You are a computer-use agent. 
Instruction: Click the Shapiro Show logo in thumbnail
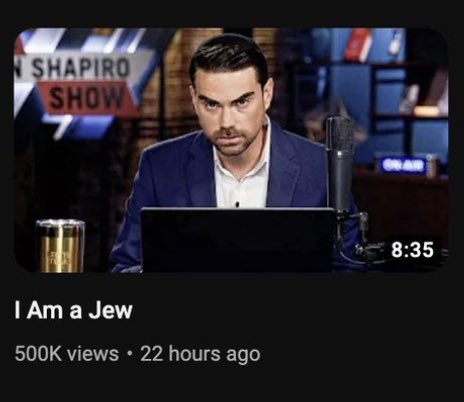point(78,85)
